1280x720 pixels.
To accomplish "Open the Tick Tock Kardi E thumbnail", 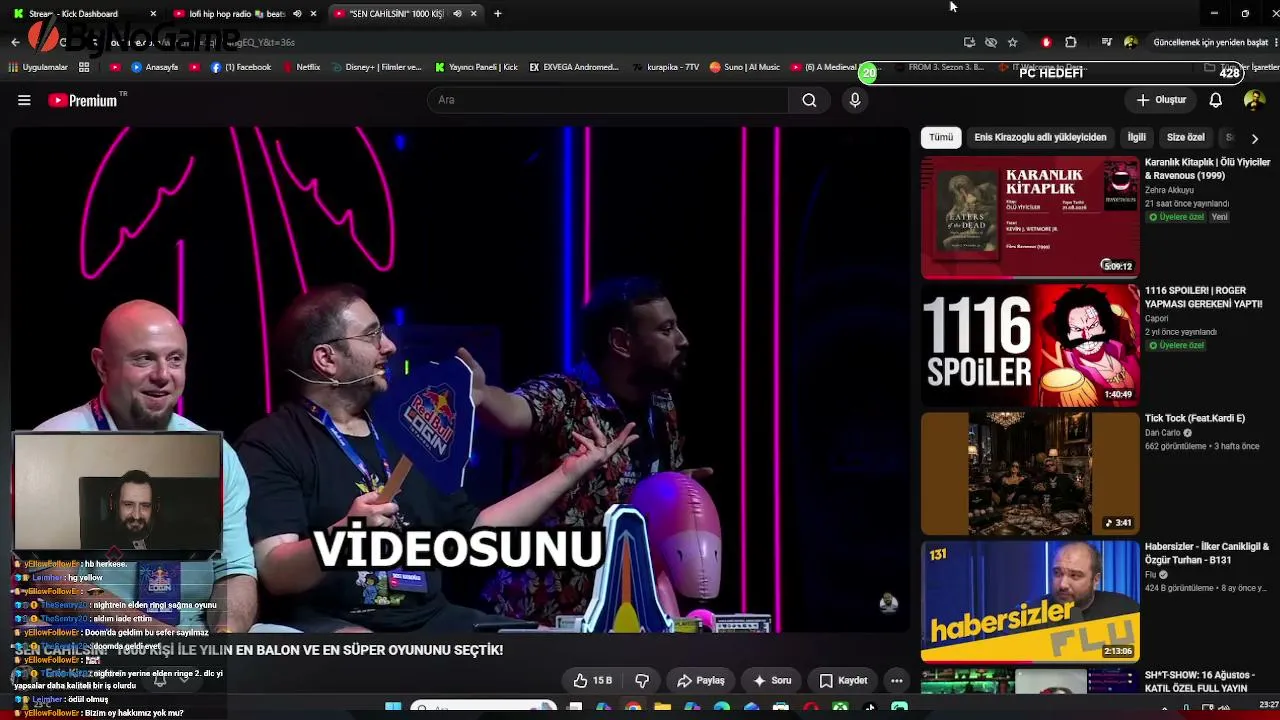I will tap(1030, 473).
